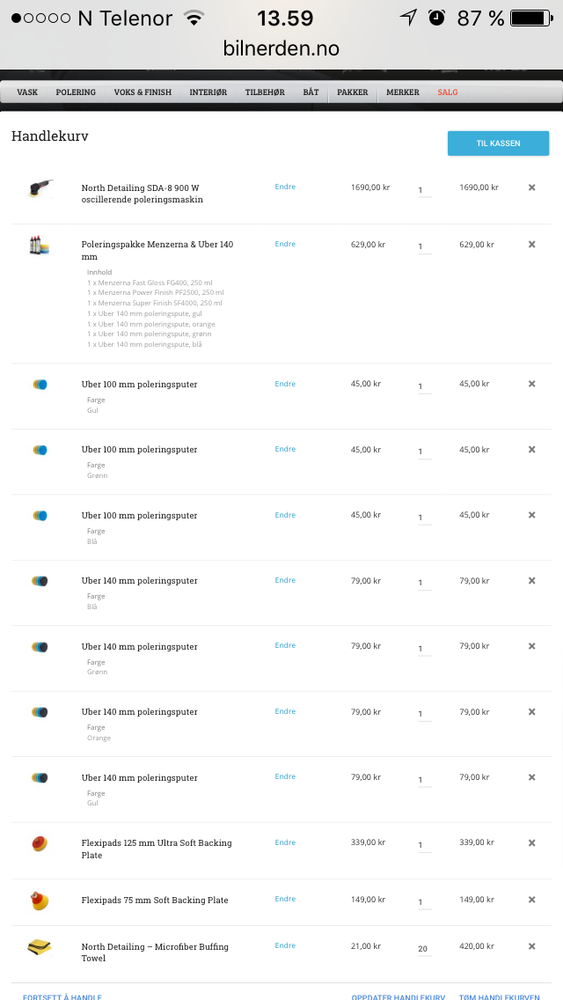
Task: Open the SALG menu
Action: [448, 92]
